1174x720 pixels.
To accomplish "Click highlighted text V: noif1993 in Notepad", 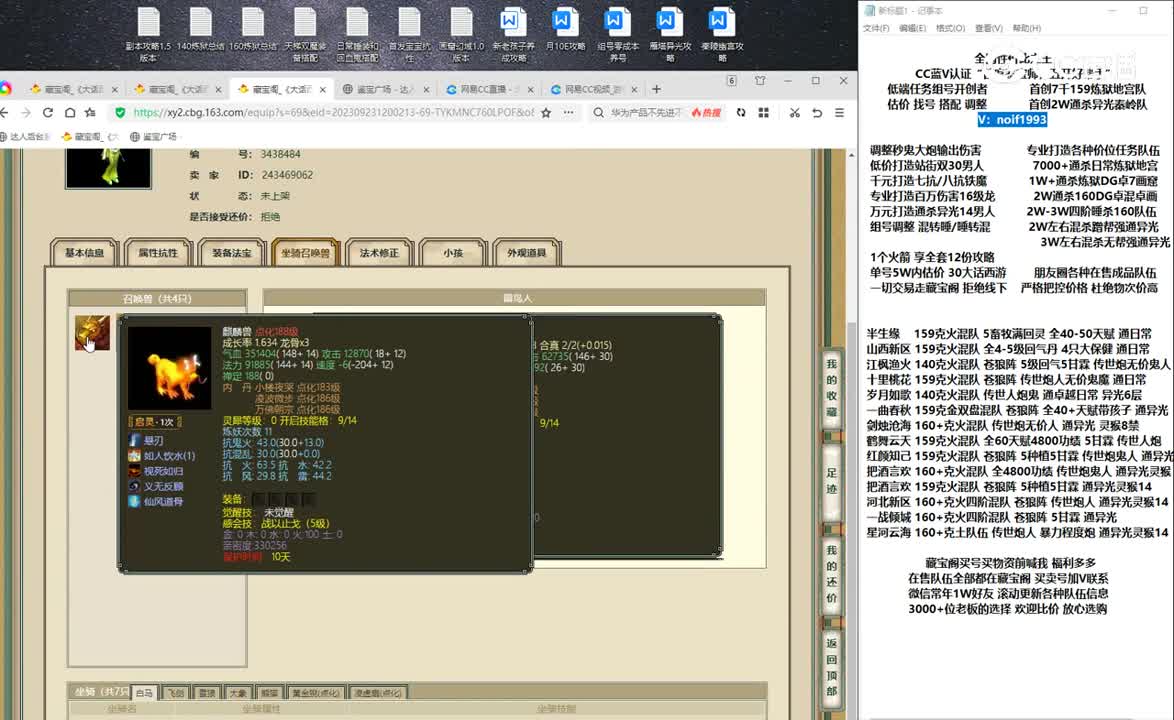I will coord(1012,120).
